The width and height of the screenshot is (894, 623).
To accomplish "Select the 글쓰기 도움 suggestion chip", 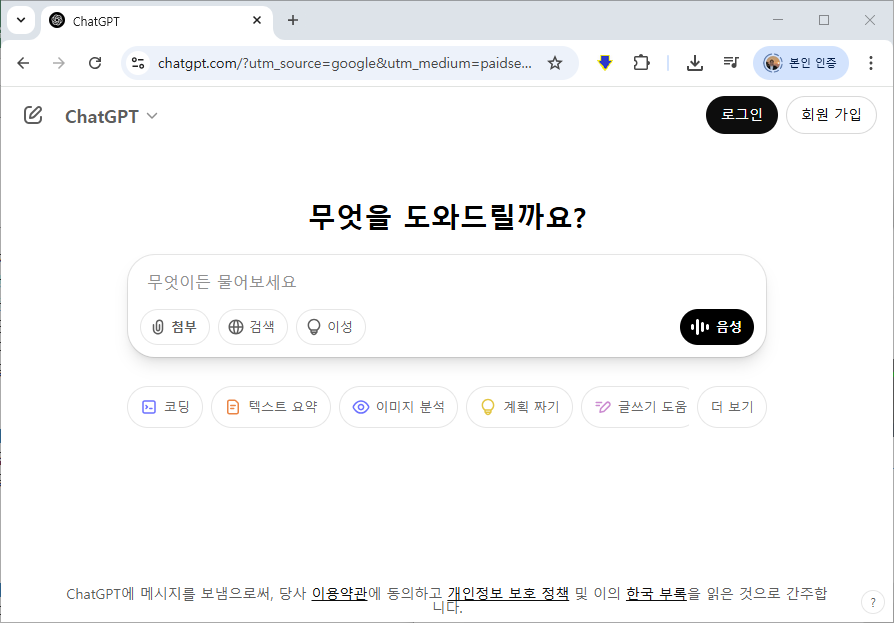I will pos(635,407).
